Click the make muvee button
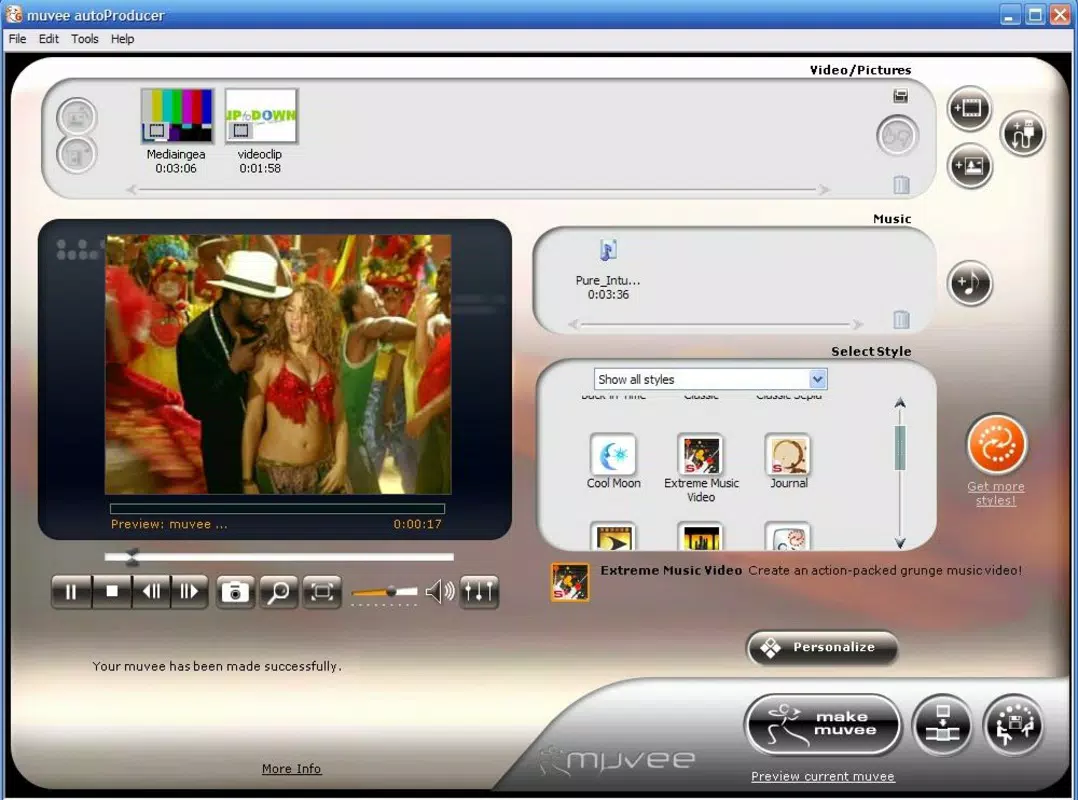 tap(822, 724)
